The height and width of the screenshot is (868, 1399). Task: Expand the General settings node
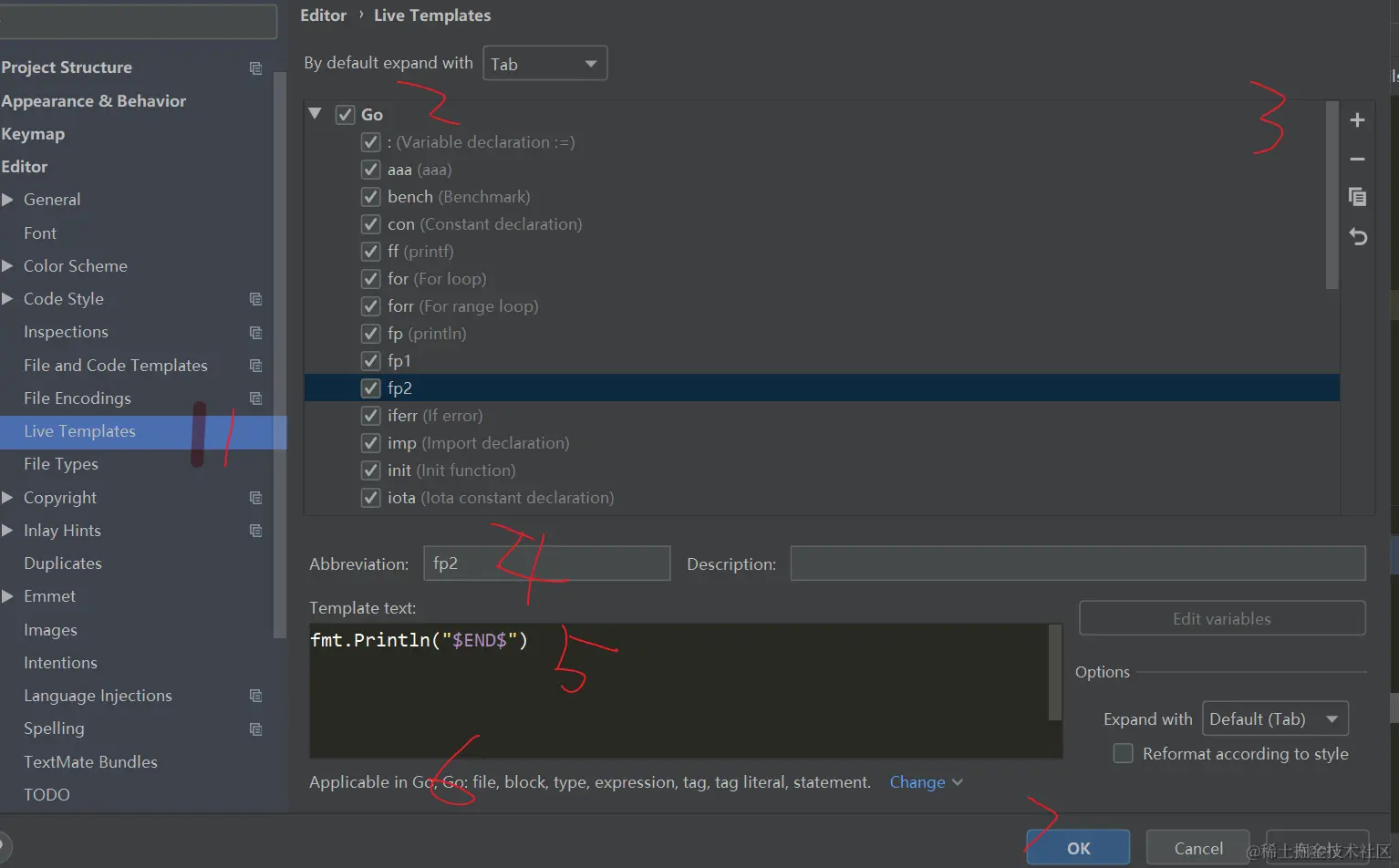point(7,200)
